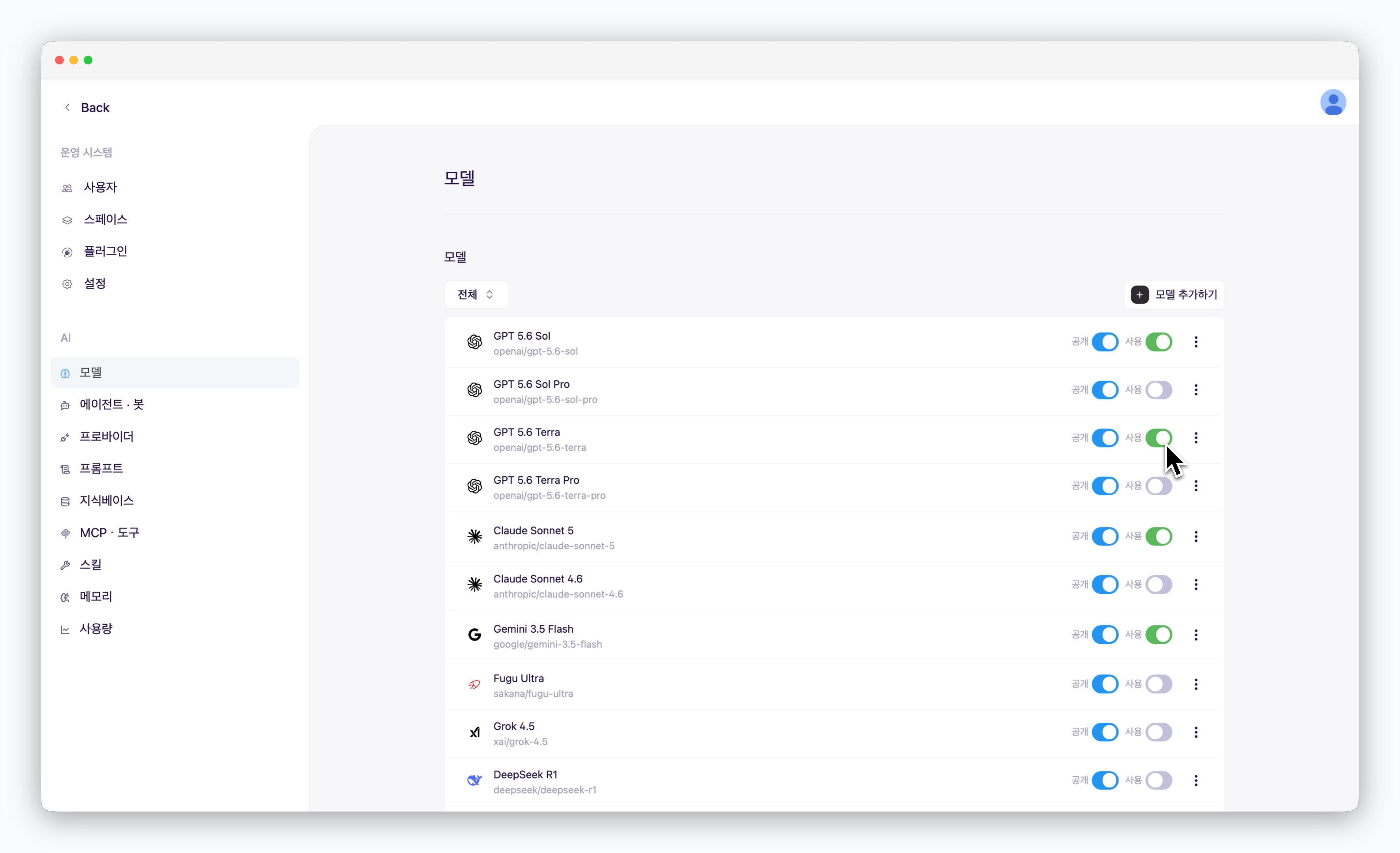Turn off 공개 toggle for GPT 5.6 Terra Pro
This screenshot has height=853, width=1400.
[1105, 486]
